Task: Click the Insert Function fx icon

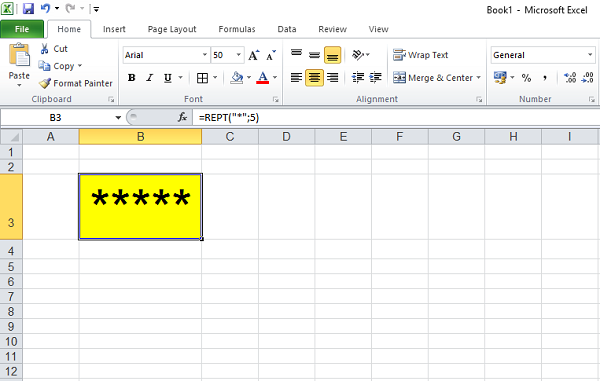Action: coord(183,117)
